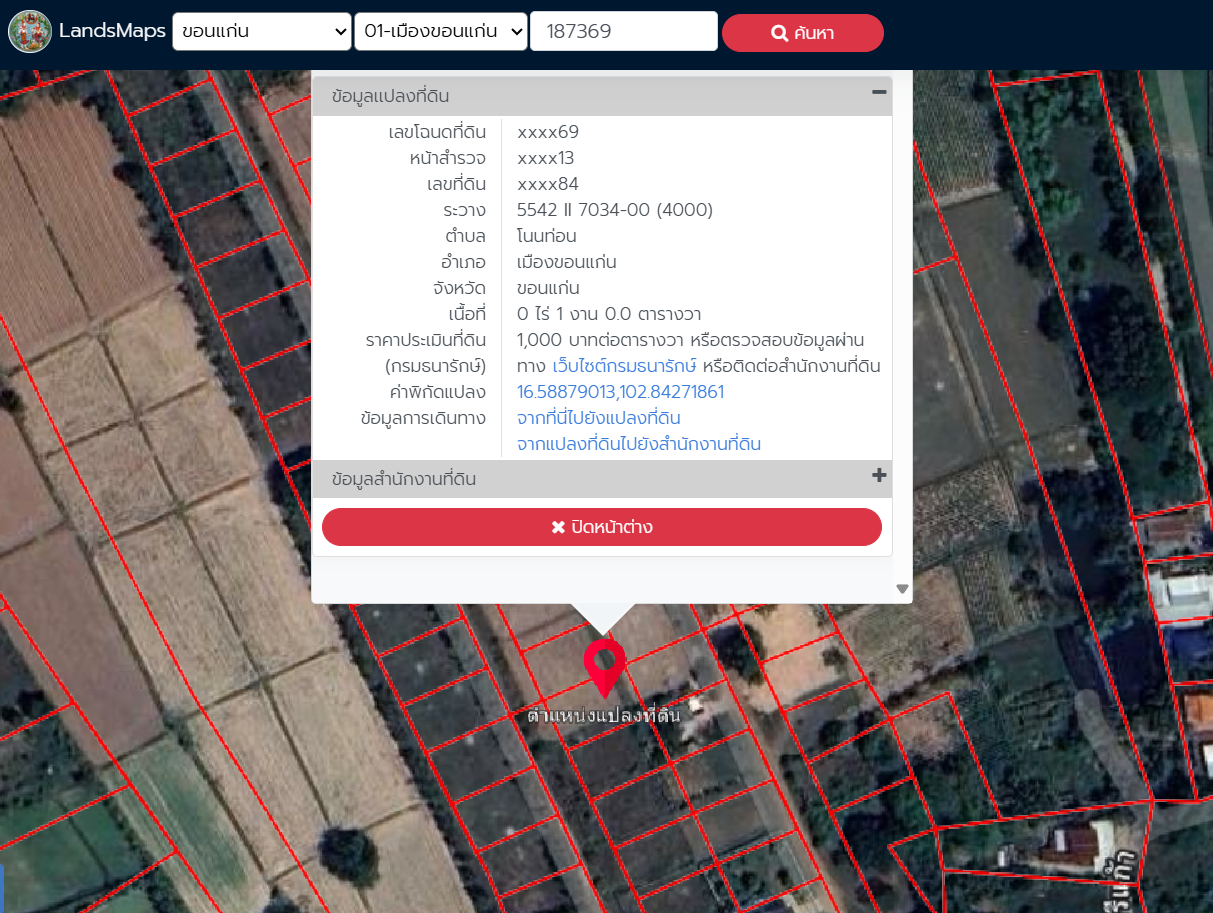Click the popup scroll-down arrow
Viewport: 1213px width, 913px height.
(902, 589)
